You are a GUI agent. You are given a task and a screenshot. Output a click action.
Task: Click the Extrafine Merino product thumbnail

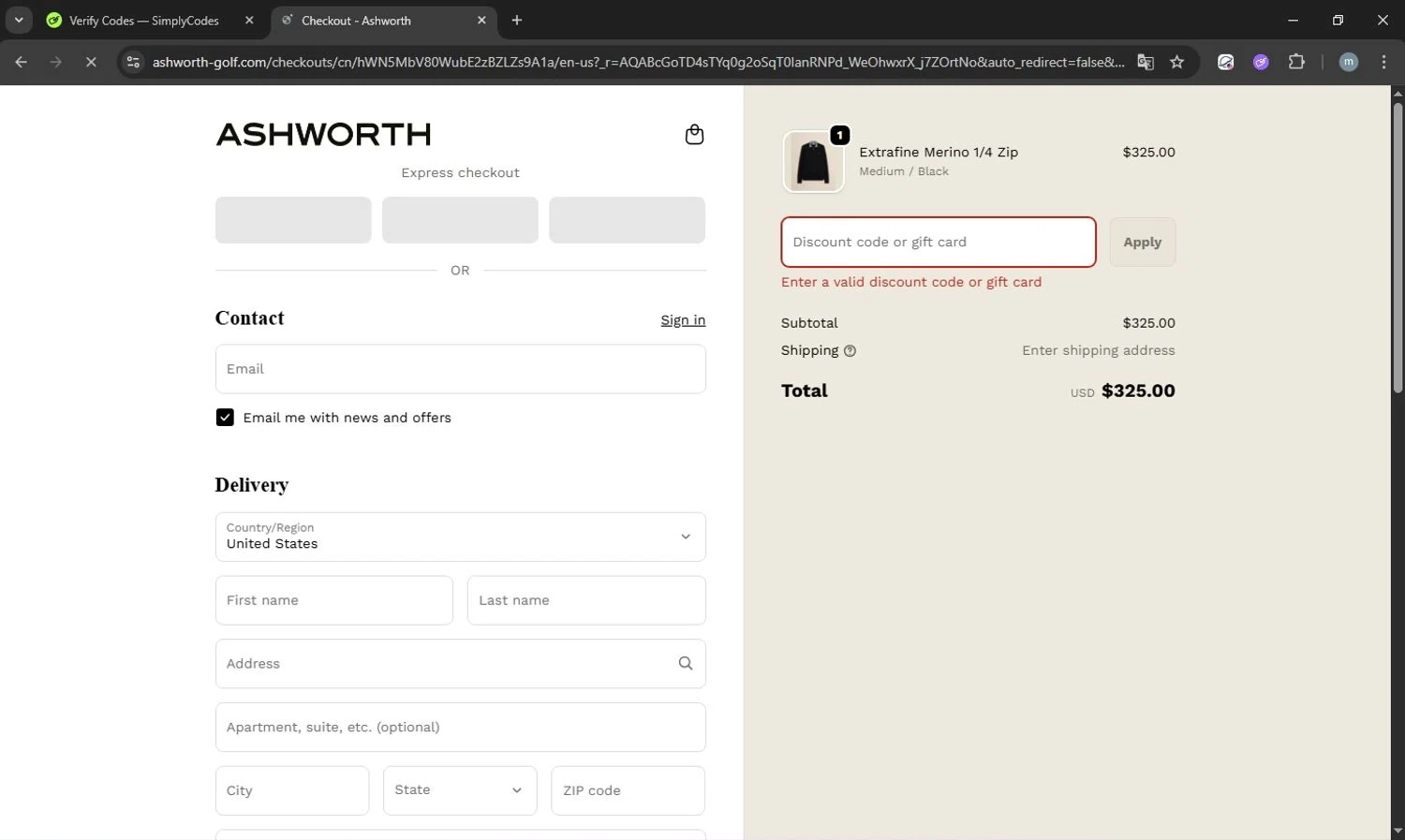click(813, 162)
